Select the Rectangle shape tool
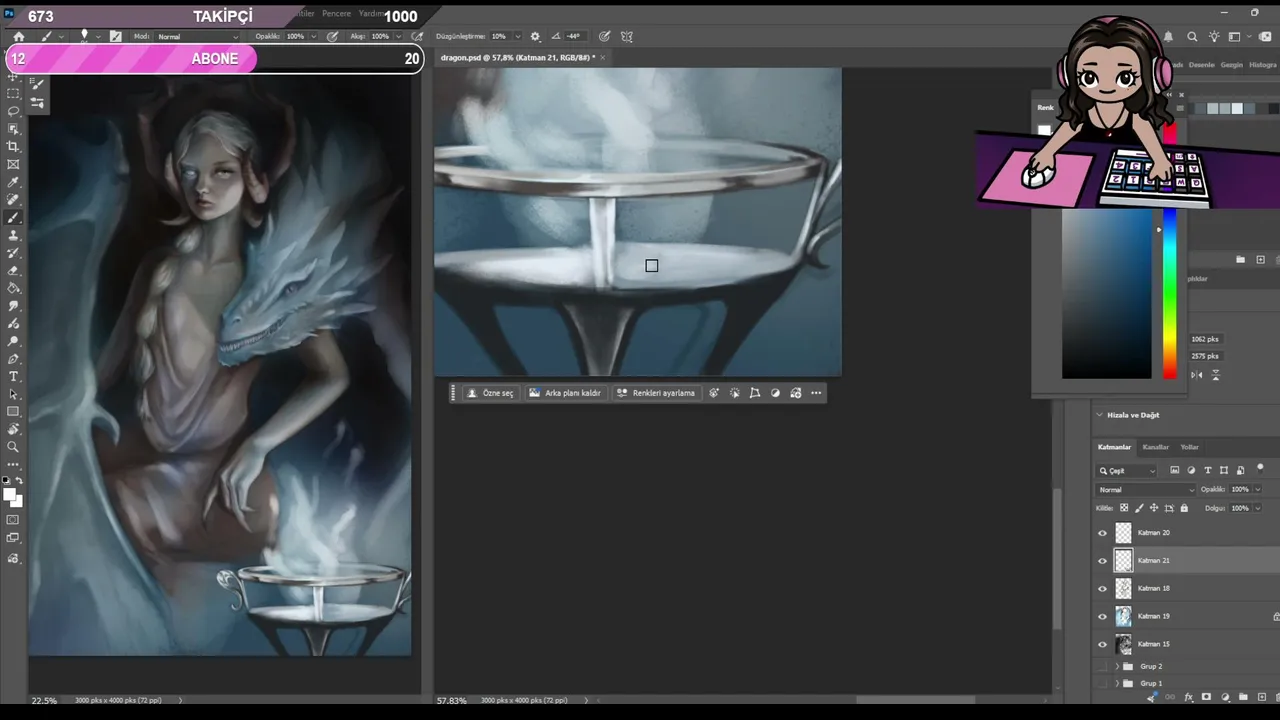The width and height of the screenshot is (1280, 720). click(x=13, y=412)
